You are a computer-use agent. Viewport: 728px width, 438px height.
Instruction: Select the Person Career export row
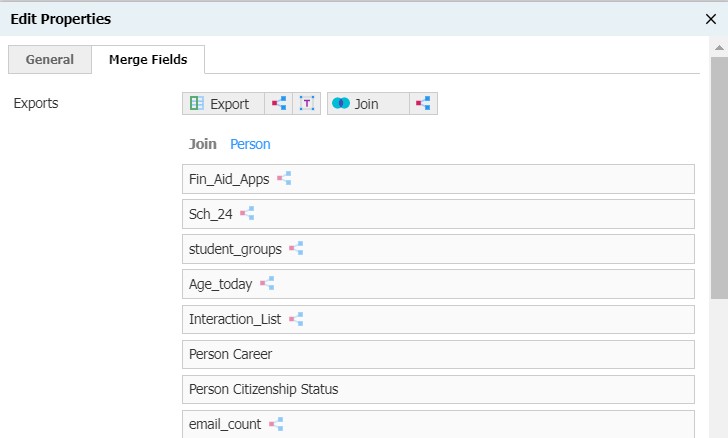[438, 354]
